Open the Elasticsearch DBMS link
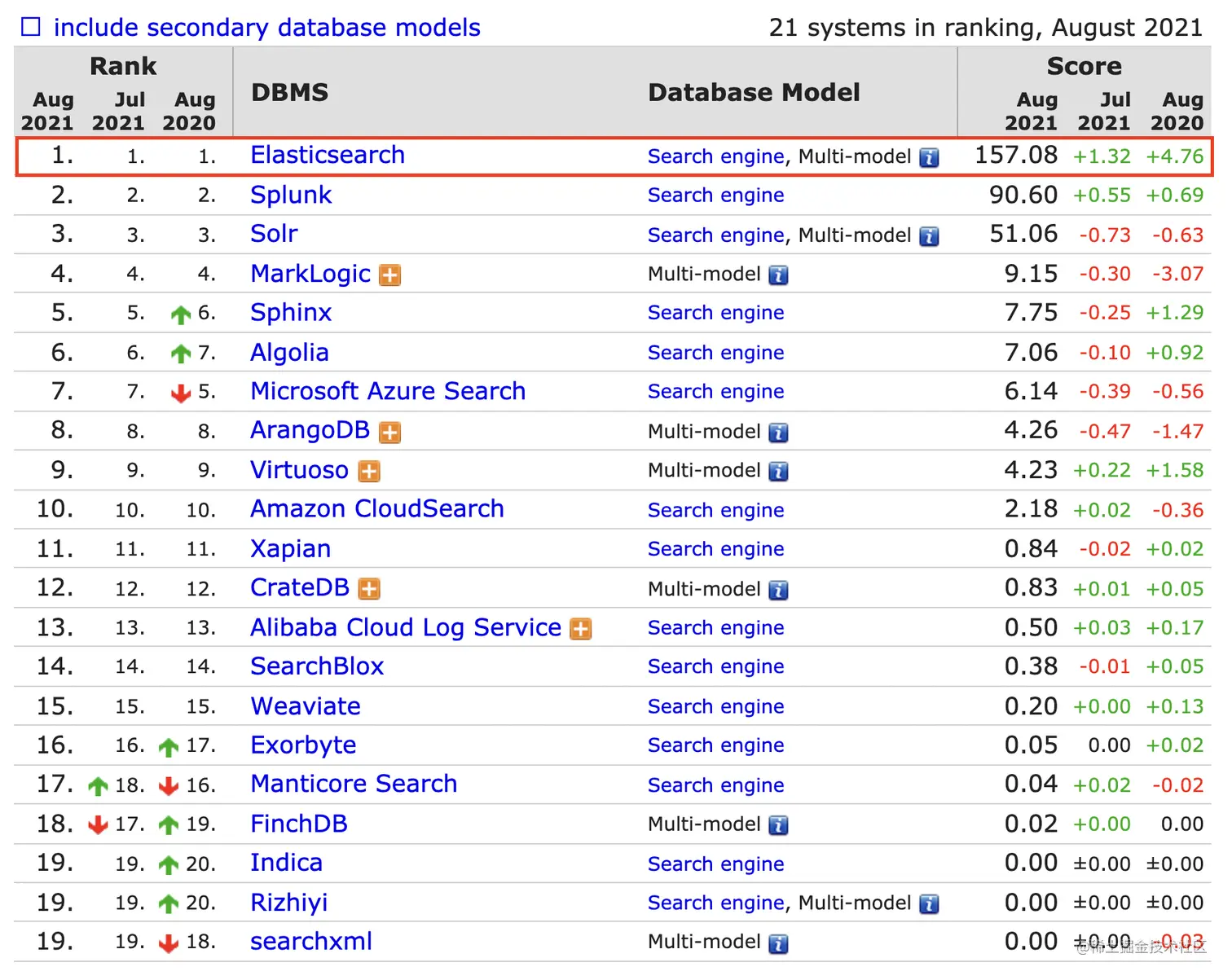The image size is (1232, 980). (328, 155)
